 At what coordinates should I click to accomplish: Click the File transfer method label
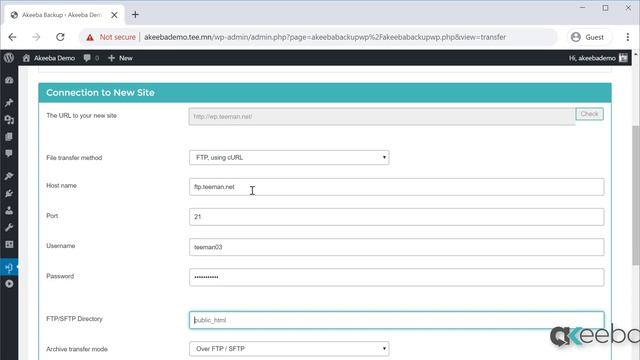[74, 158]
